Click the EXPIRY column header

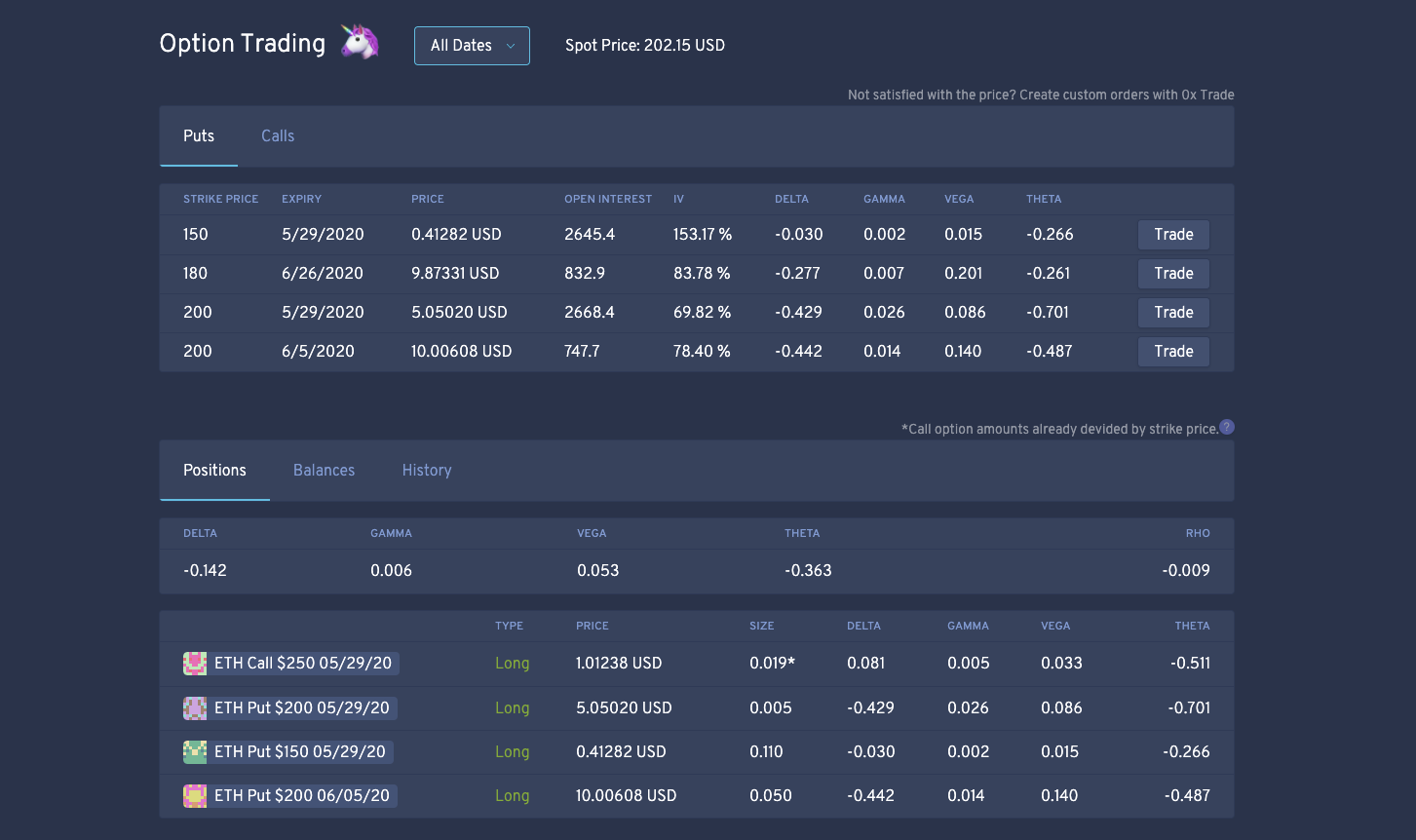tap(301, 199)
